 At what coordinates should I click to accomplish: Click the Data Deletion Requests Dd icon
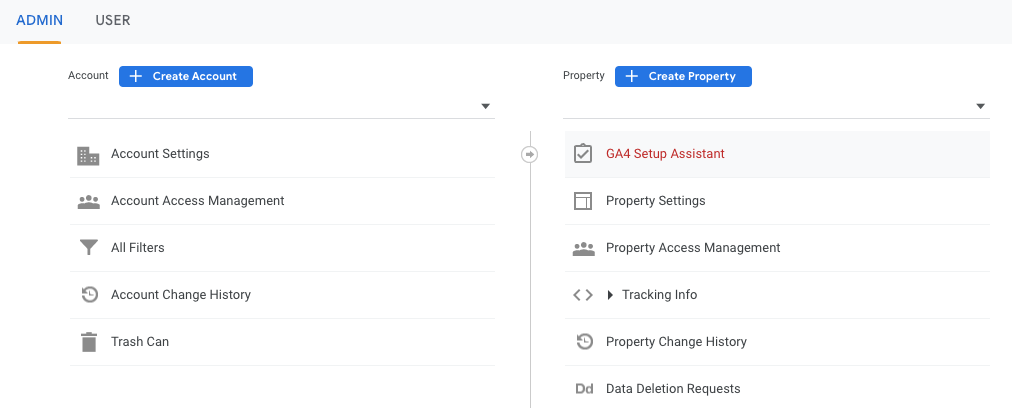click(584, 389)
